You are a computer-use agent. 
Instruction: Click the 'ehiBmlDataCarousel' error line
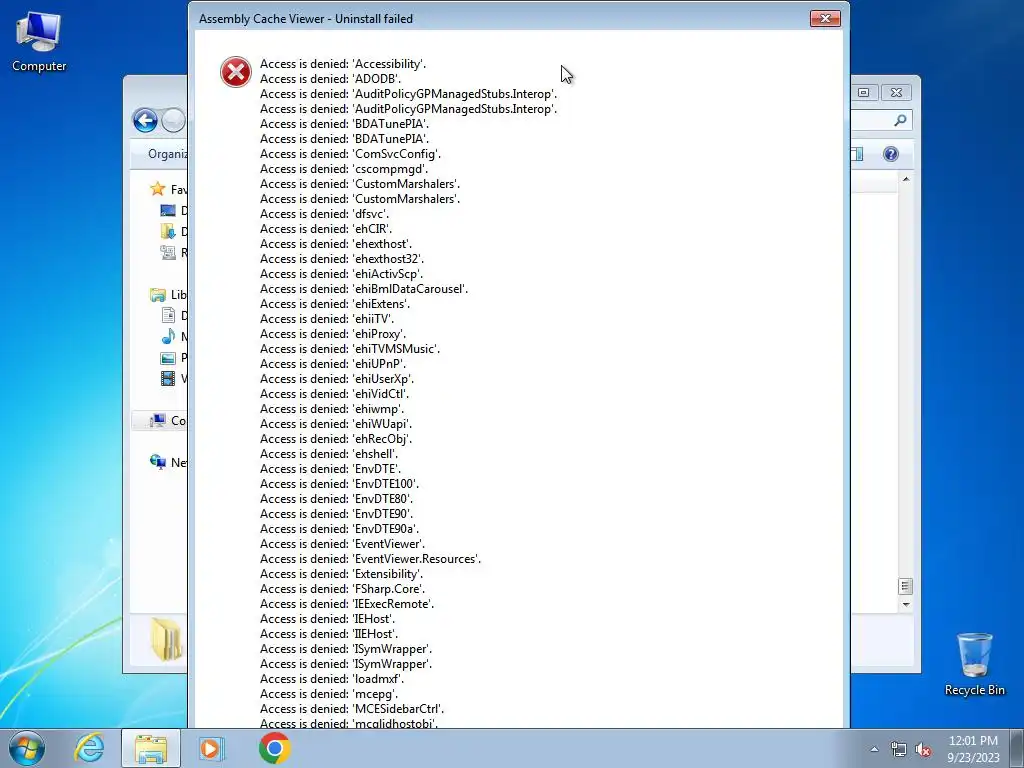point(364,289)
